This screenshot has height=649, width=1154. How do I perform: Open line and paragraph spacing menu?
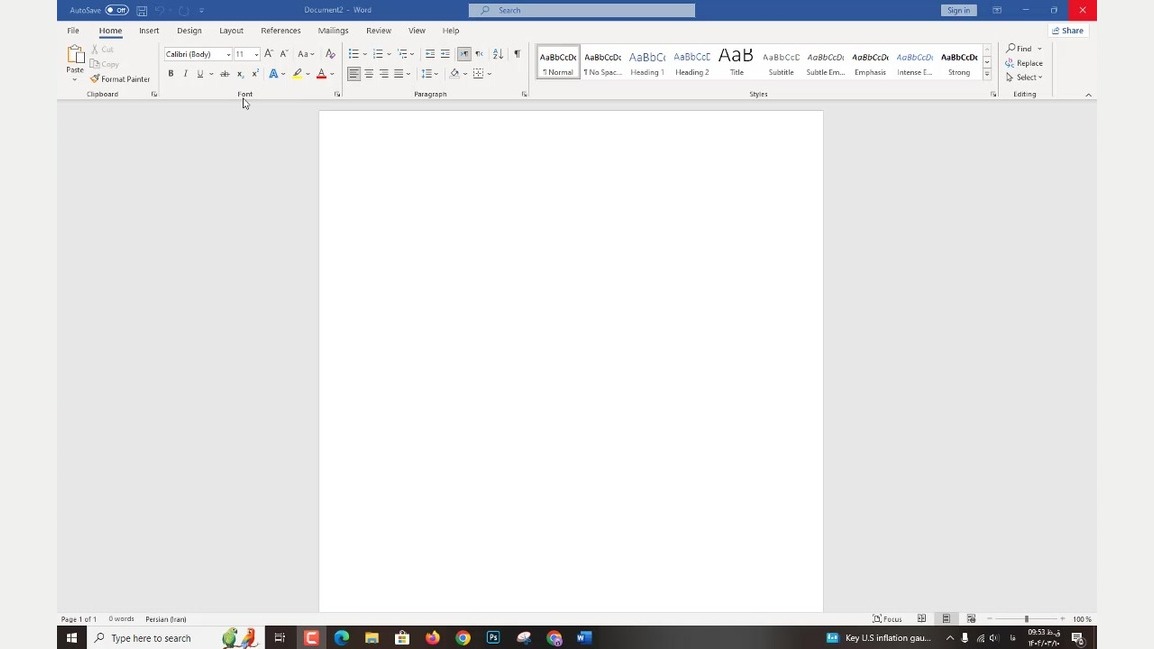pos(430,74)
